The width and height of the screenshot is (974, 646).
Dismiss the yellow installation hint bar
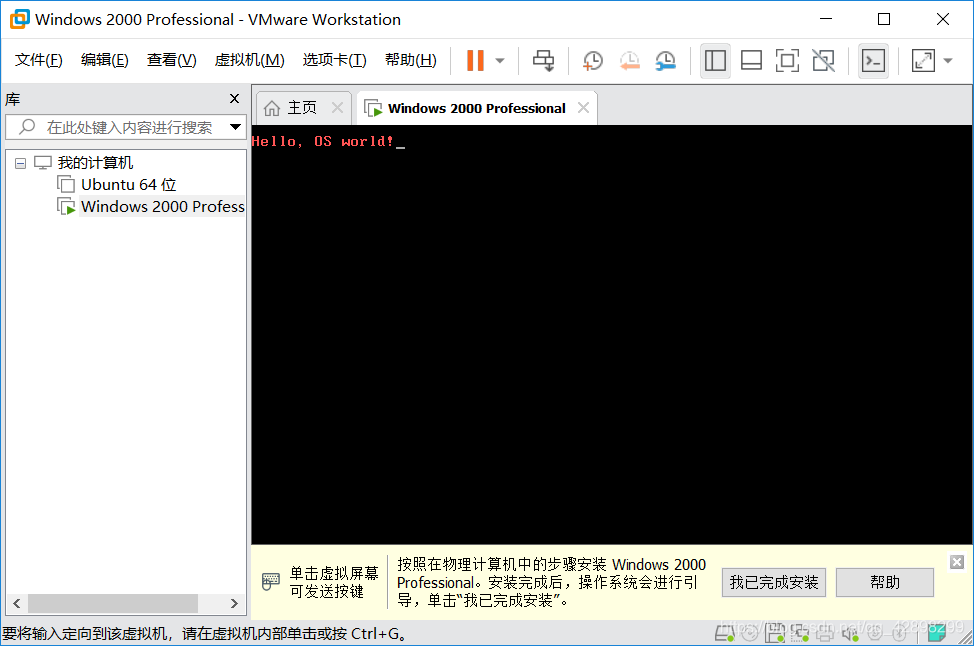(x=957, y=562)
